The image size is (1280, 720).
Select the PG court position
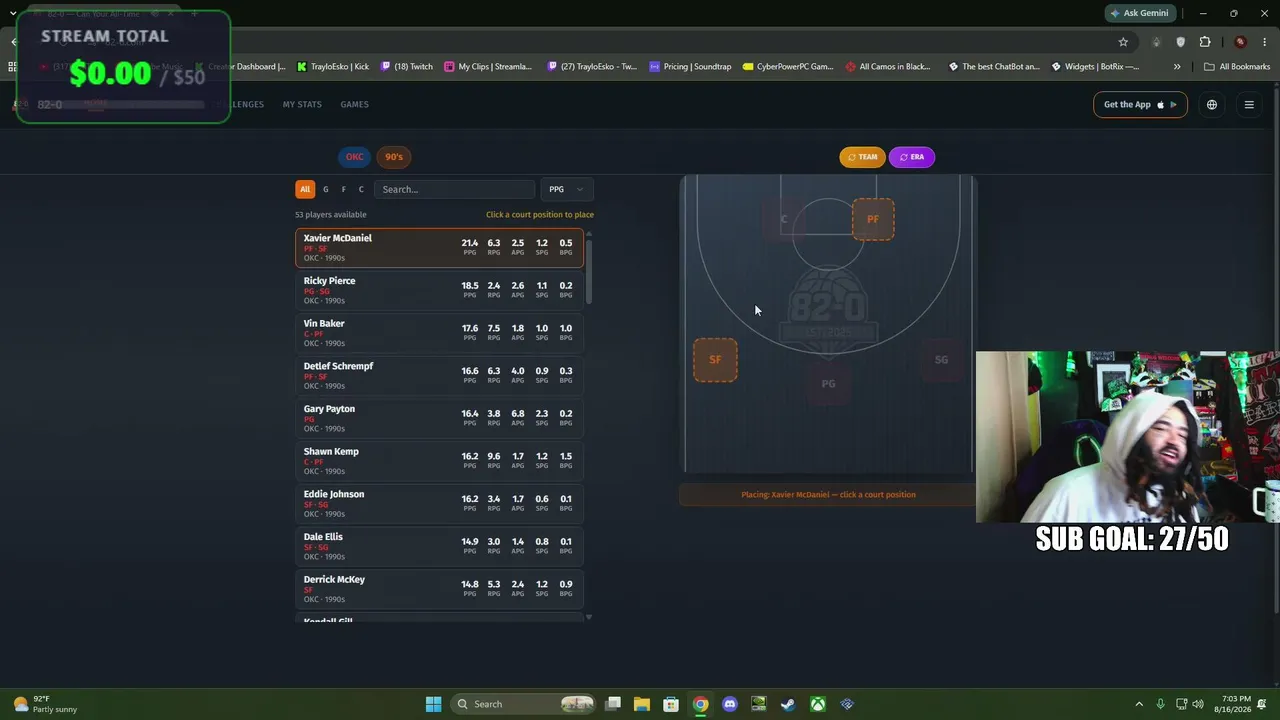(828, 384)
